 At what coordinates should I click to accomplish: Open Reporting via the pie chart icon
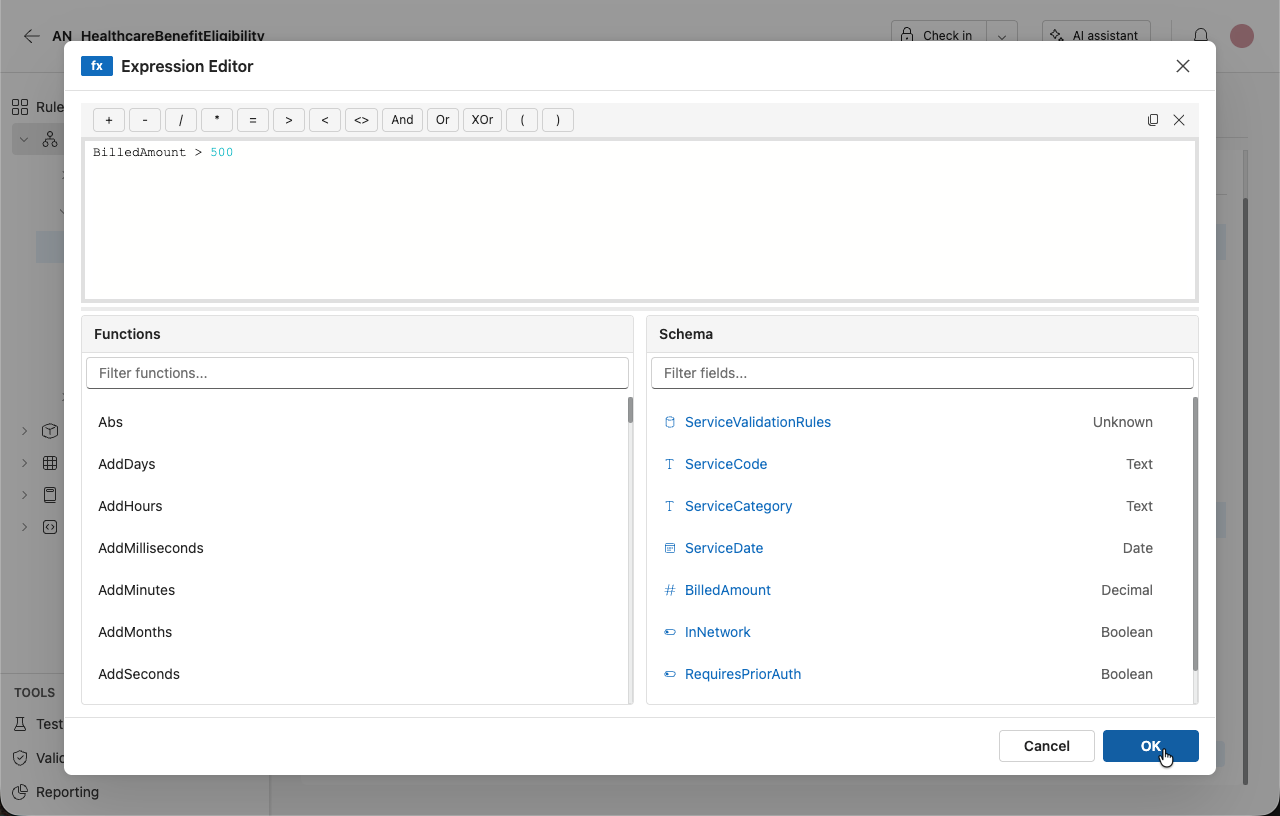coord(20,792)
